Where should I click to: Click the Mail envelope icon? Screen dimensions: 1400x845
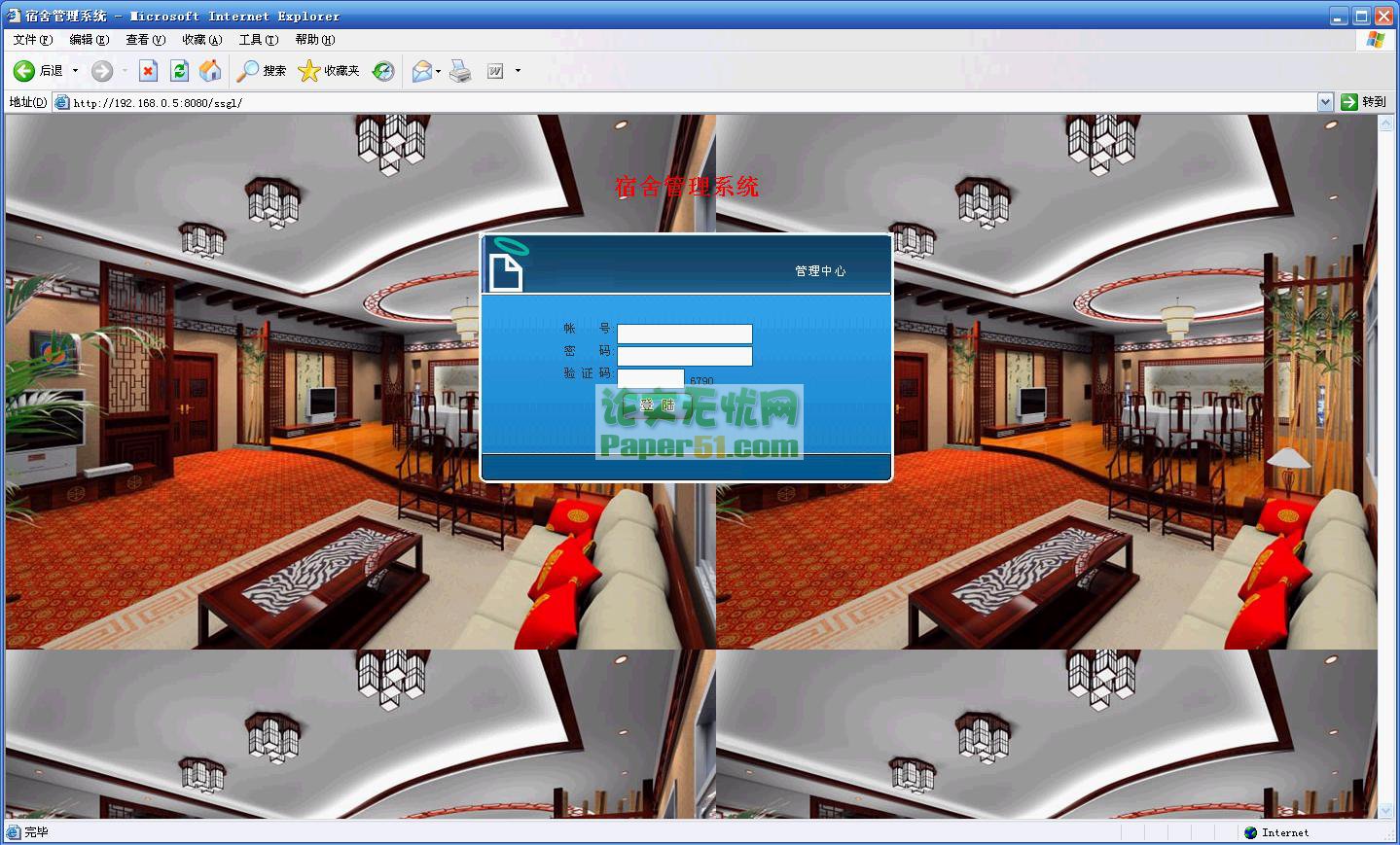click(x=421, y=71)
